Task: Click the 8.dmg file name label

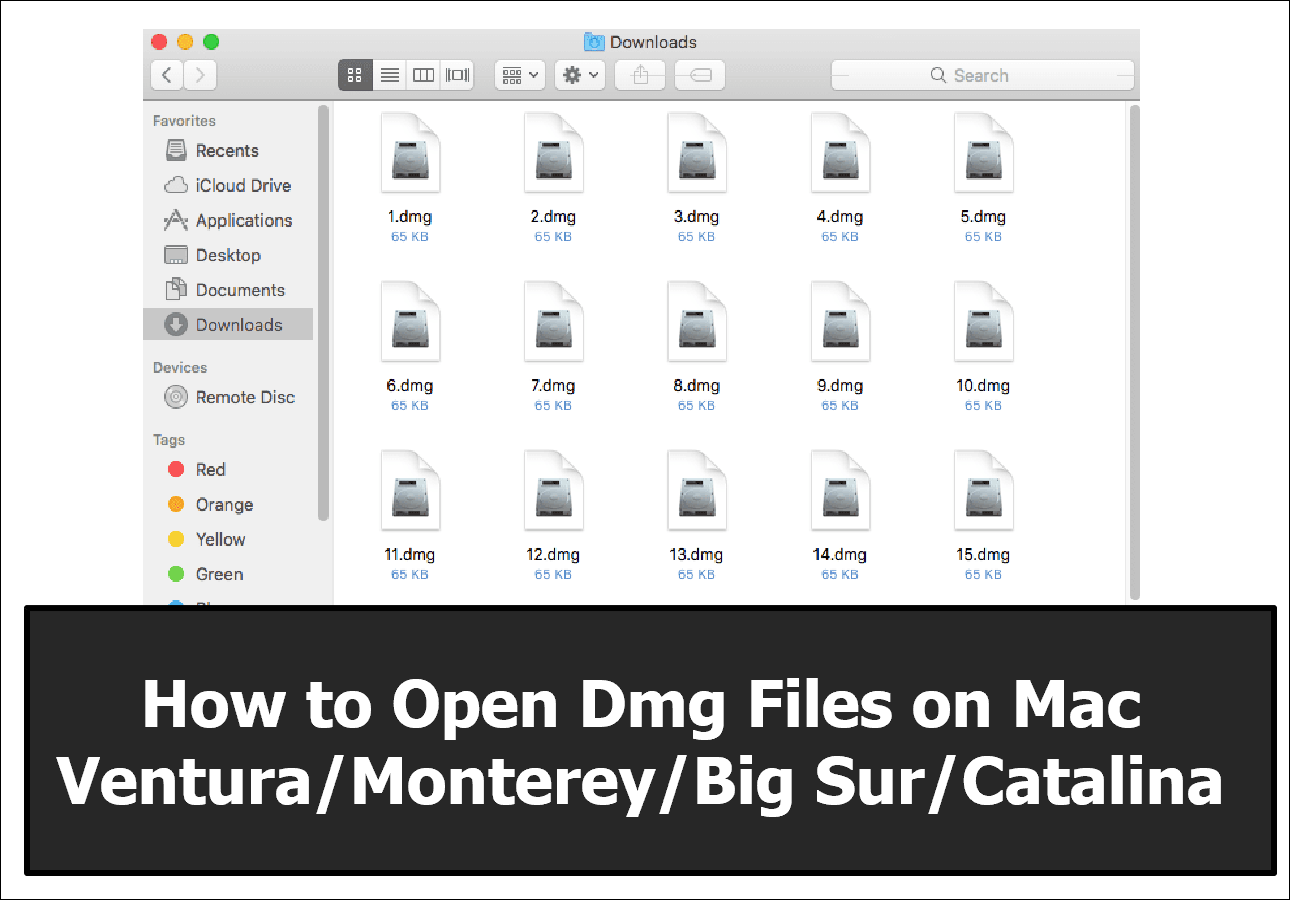Action: [x=697, y=386]
